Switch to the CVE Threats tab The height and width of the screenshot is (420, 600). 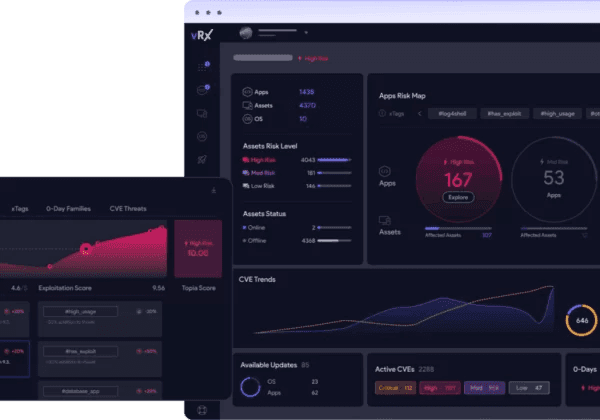(128, 209)
